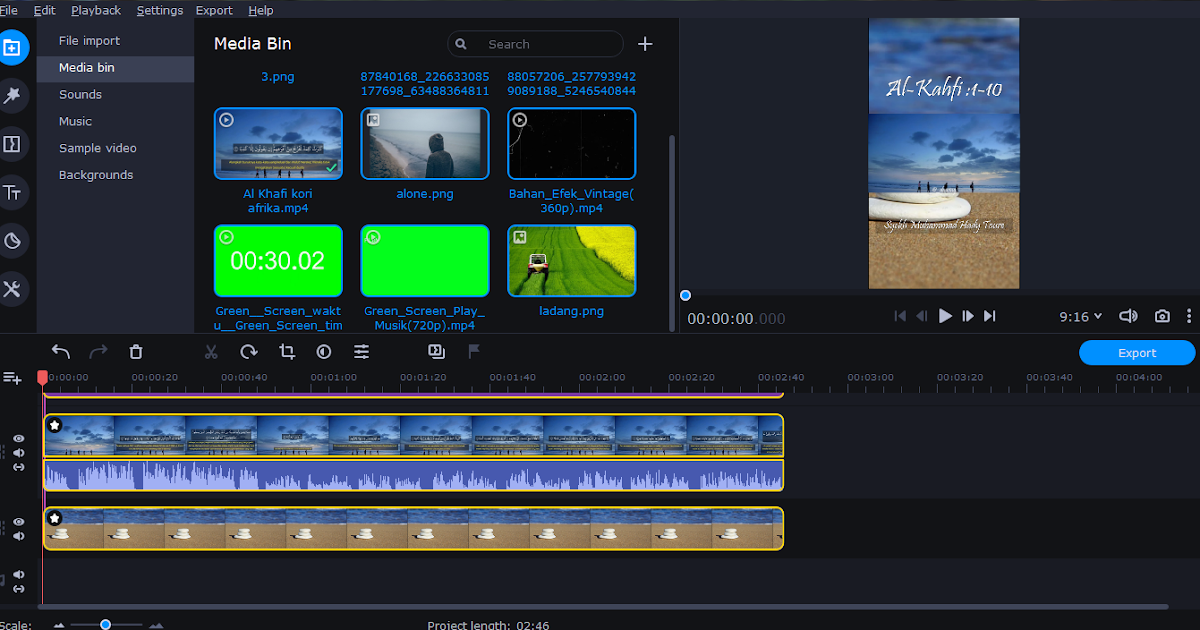Click the Rotate clip icon
Screen dimensions: 1200x630
tap(248, 351)
